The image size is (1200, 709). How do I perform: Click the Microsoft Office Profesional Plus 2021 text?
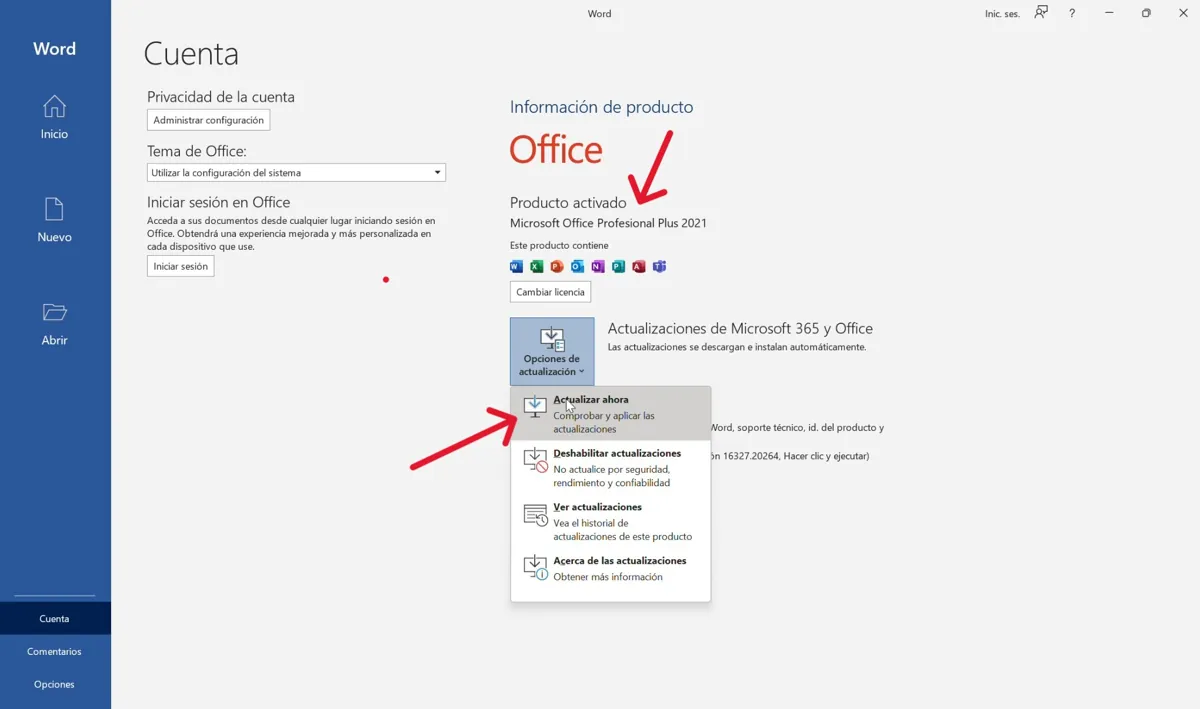pyautogui.click(x=608, y=223)
